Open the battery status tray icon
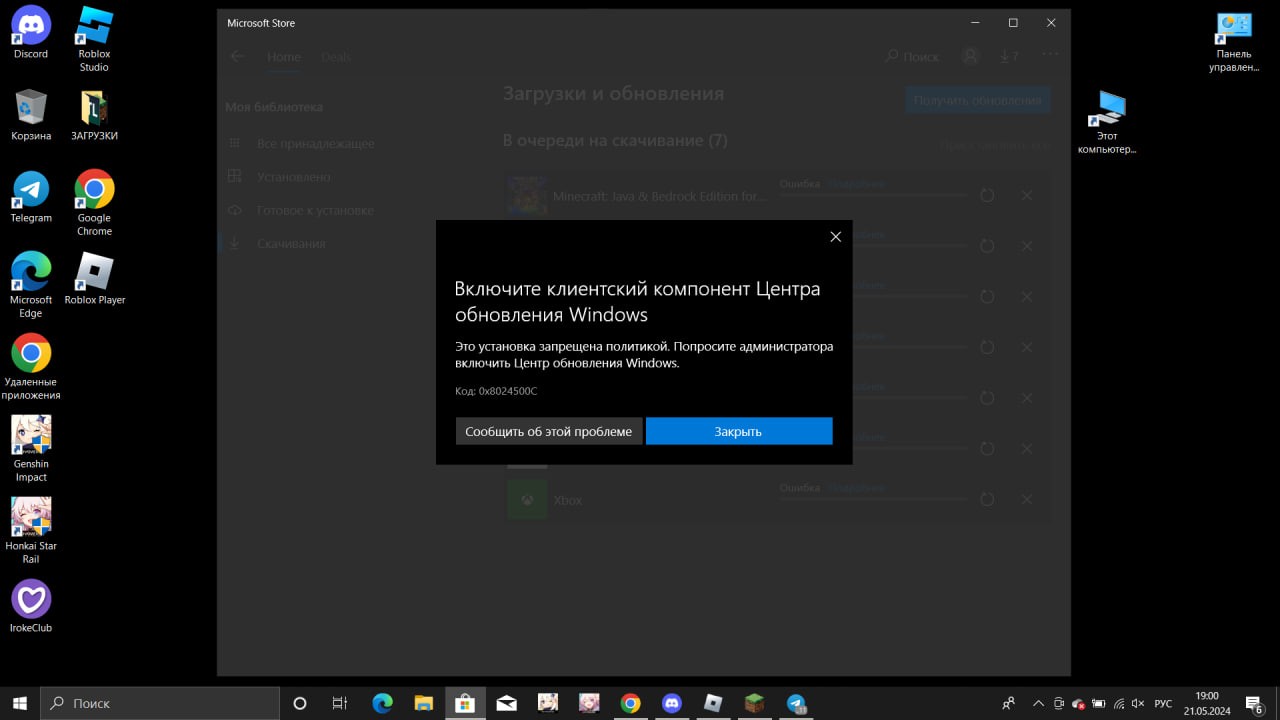This screenshot has height=720, width=1280. coord(1099,703)
